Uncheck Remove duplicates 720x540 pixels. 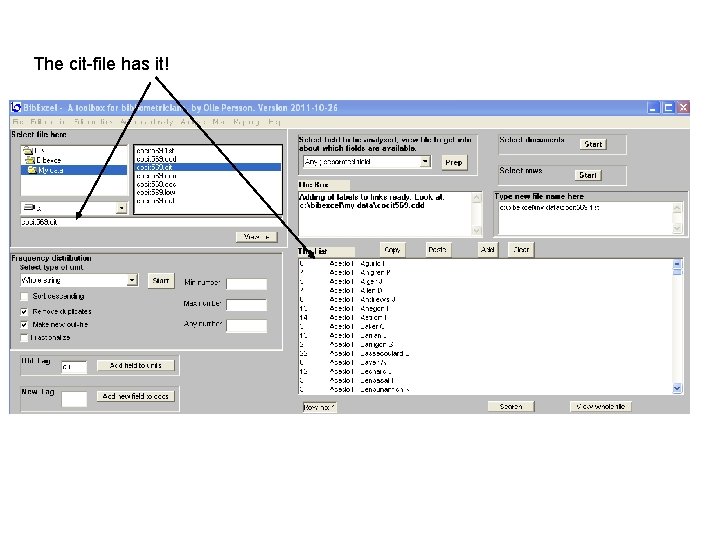tap(24, 312)
